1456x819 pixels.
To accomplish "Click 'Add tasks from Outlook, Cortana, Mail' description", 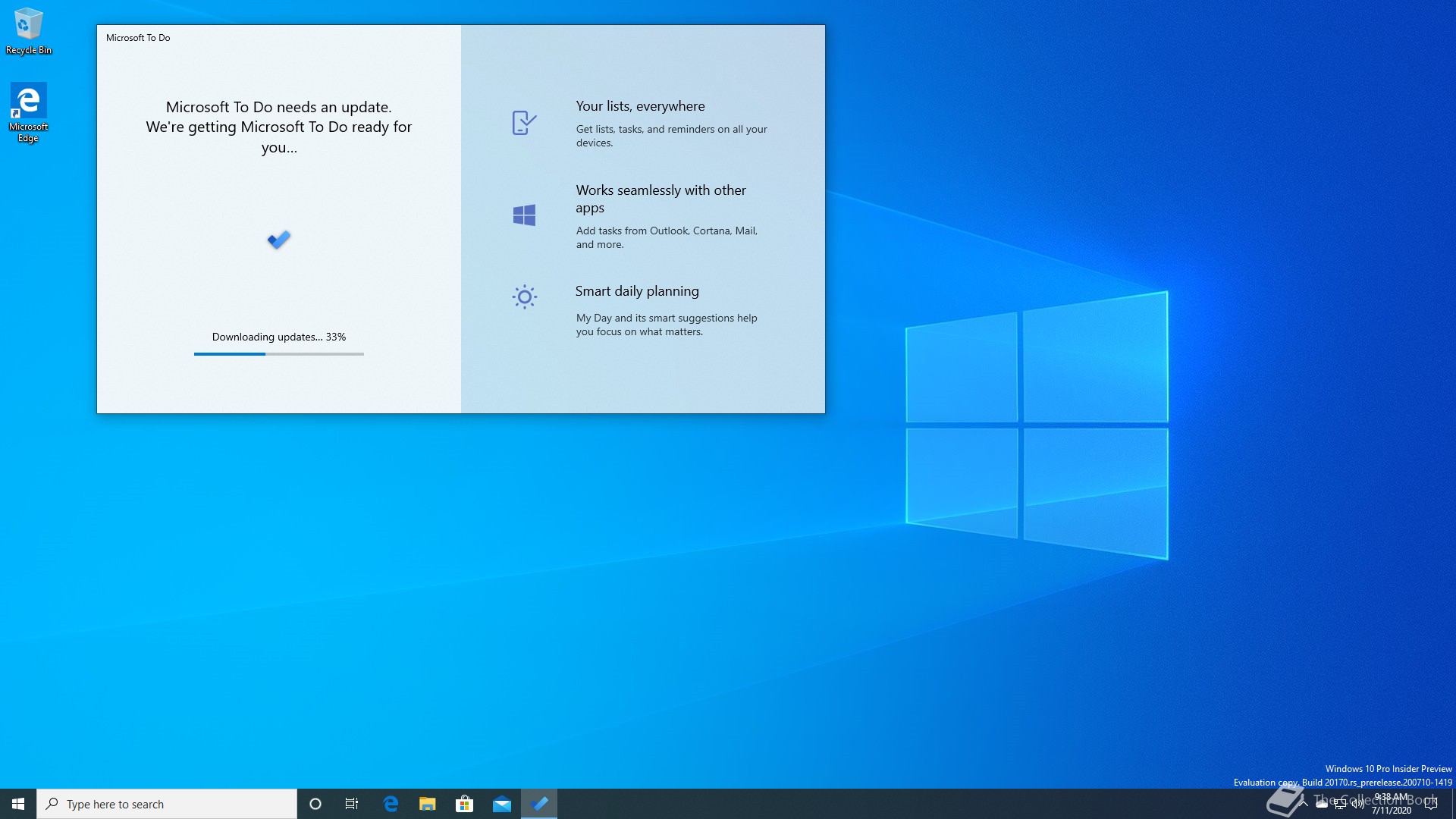I will (667, 237).
